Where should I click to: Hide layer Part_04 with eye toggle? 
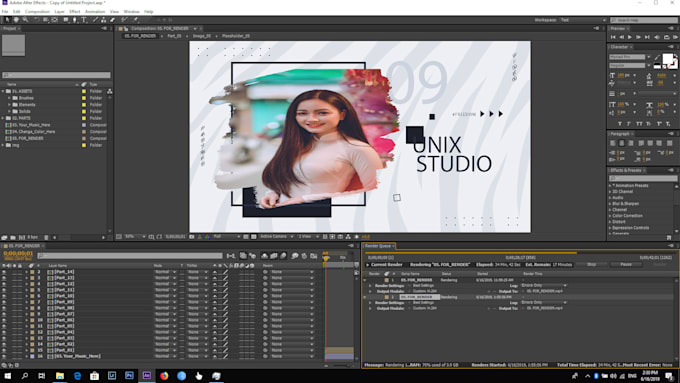pos(4,332)
